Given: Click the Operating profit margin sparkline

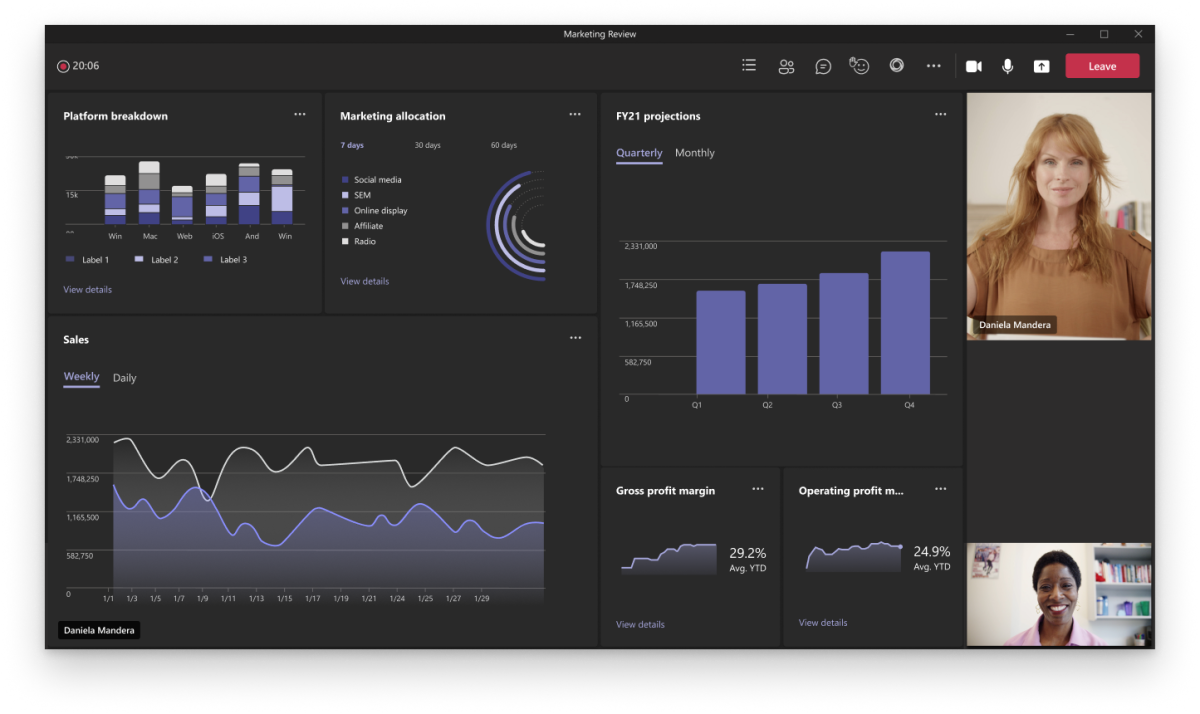Looking at the screenshot, I should pos(854,556).
